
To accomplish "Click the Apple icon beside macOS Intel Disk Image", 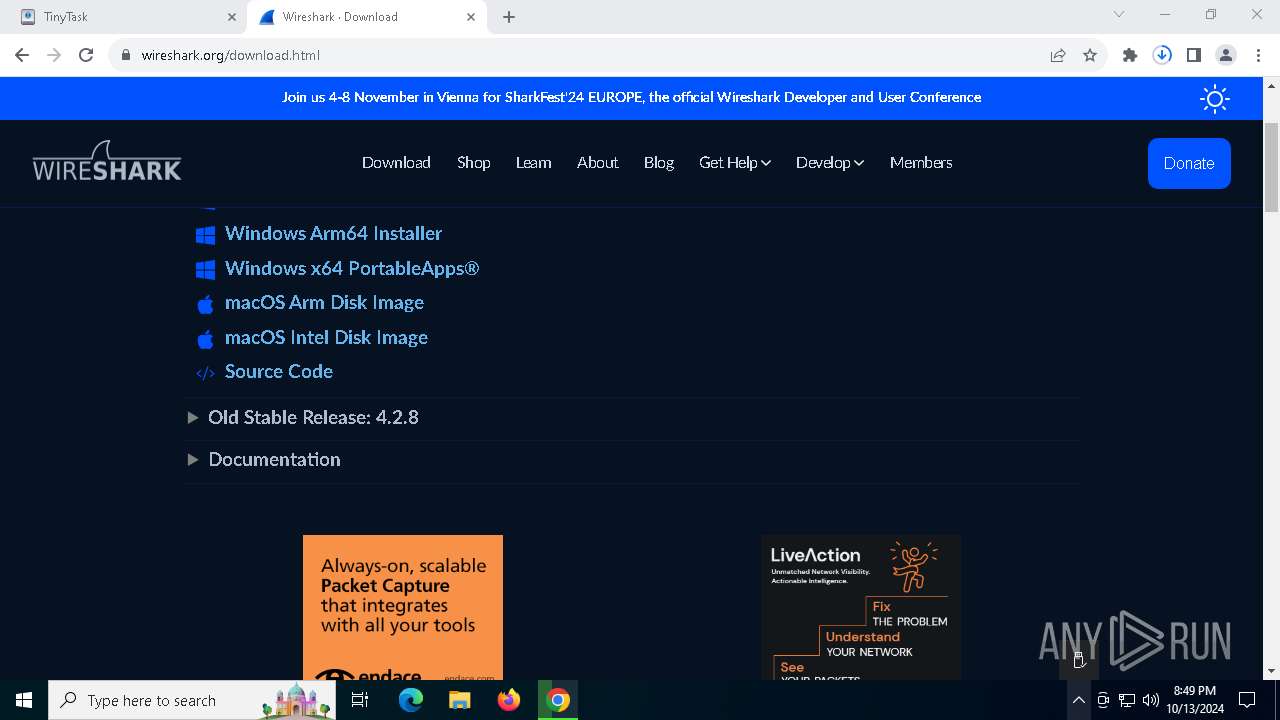I will [x=205, y=339].
